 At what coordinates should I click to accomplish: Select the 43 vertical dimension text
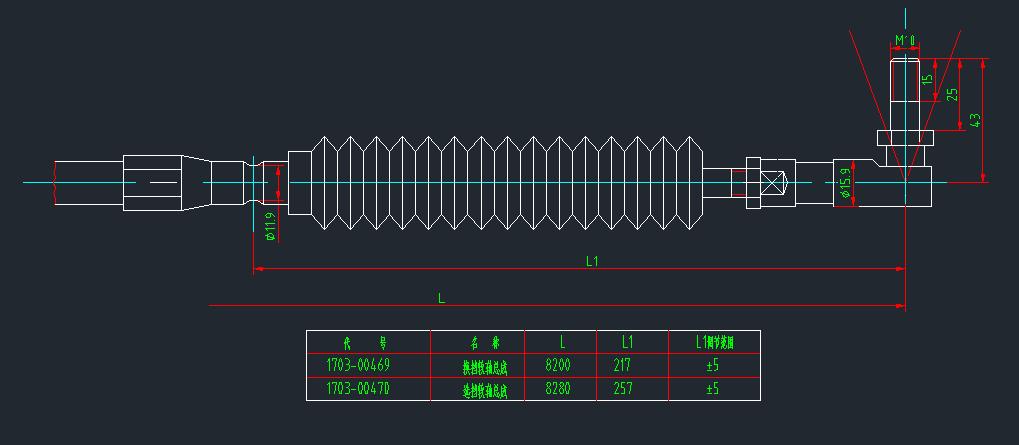click(x=975, y=119)
